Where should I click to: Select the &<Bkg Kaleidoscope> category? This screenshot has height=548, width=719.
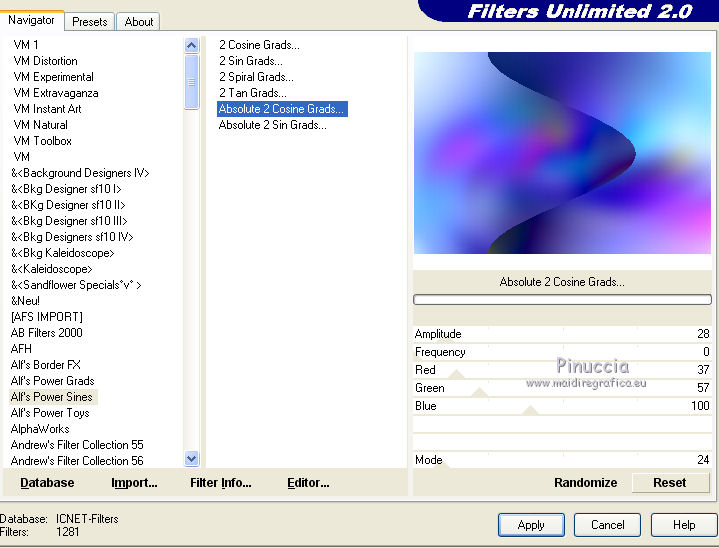62,253
